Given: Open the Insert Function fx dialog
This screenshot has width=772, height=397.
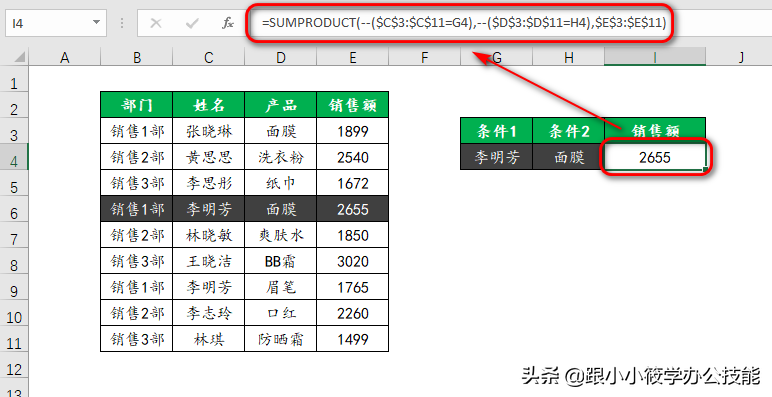Looking at the screenshot, I should tap(227, 23).
